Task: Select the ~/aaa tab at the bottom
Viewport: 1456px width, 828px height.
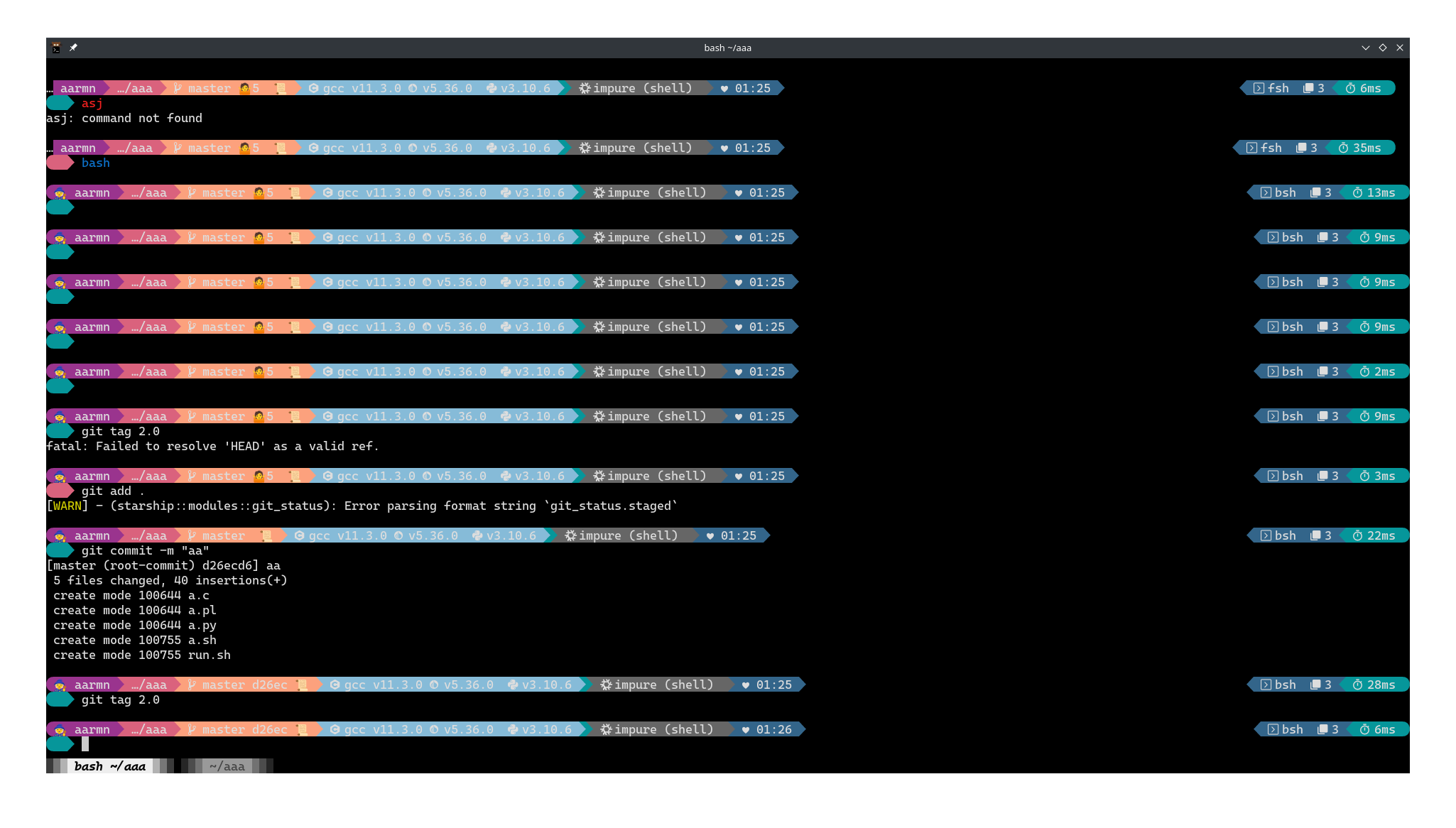Action: point(227,766)
